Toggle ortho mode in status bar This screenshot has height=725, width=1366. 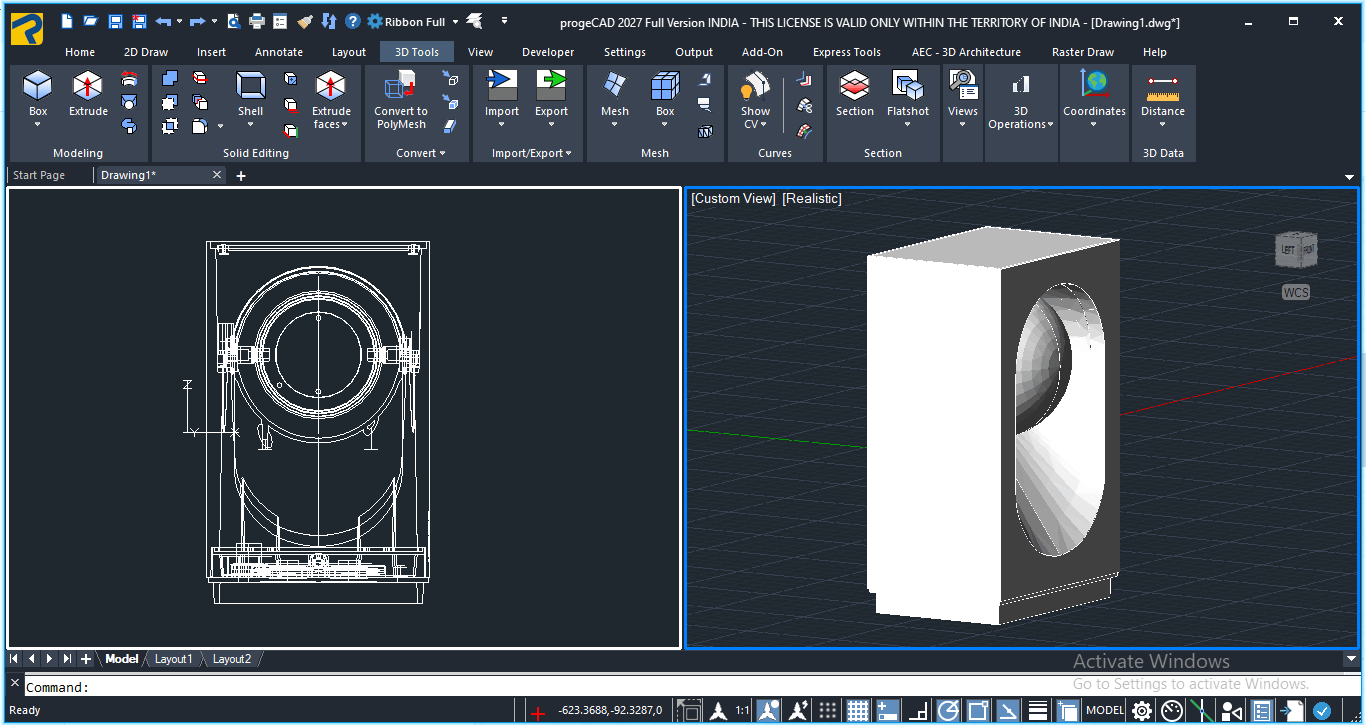tap(918, 711)
